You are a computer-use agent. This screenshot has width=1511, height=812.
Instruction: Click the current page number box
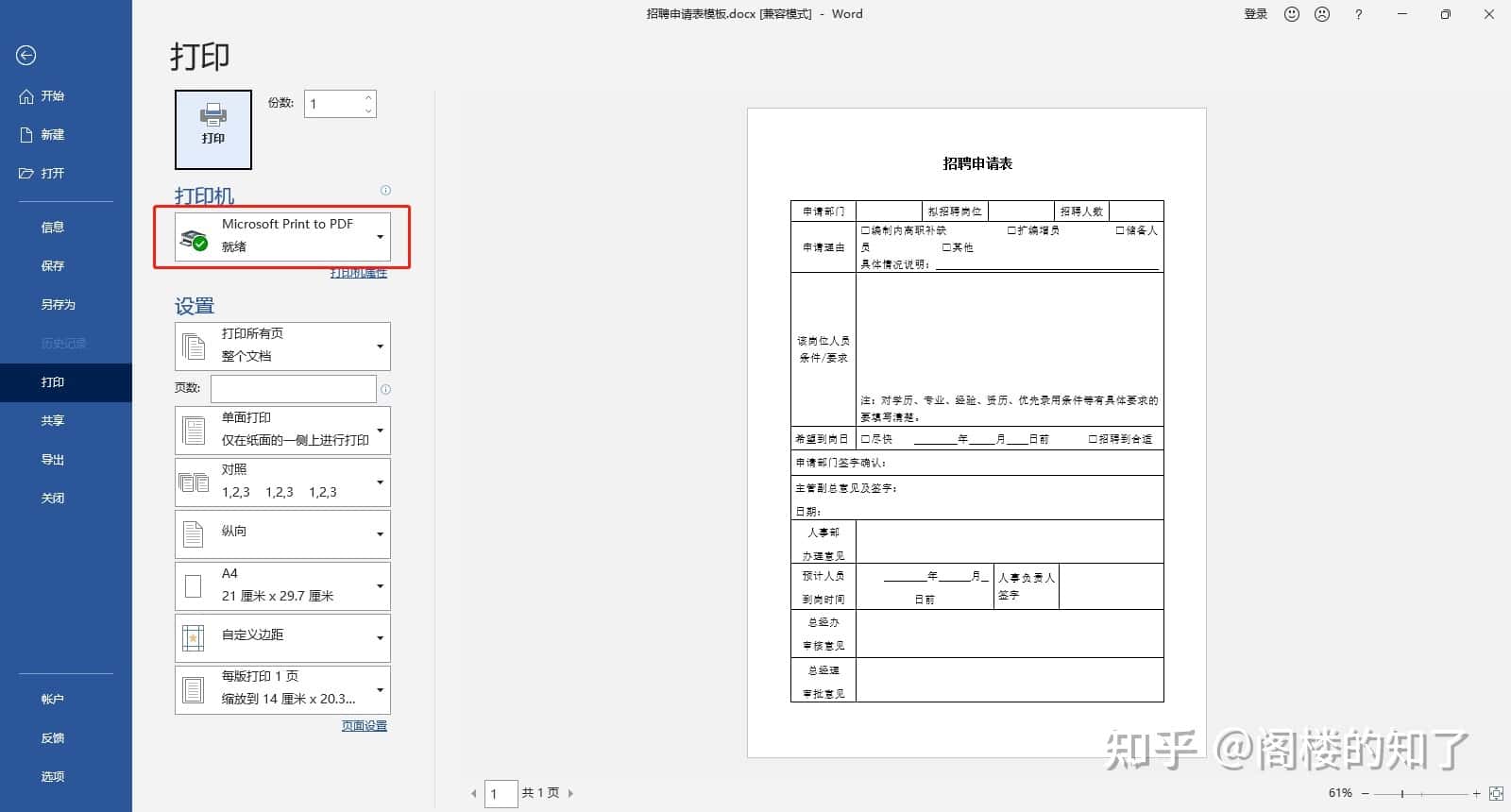[501, 794]
